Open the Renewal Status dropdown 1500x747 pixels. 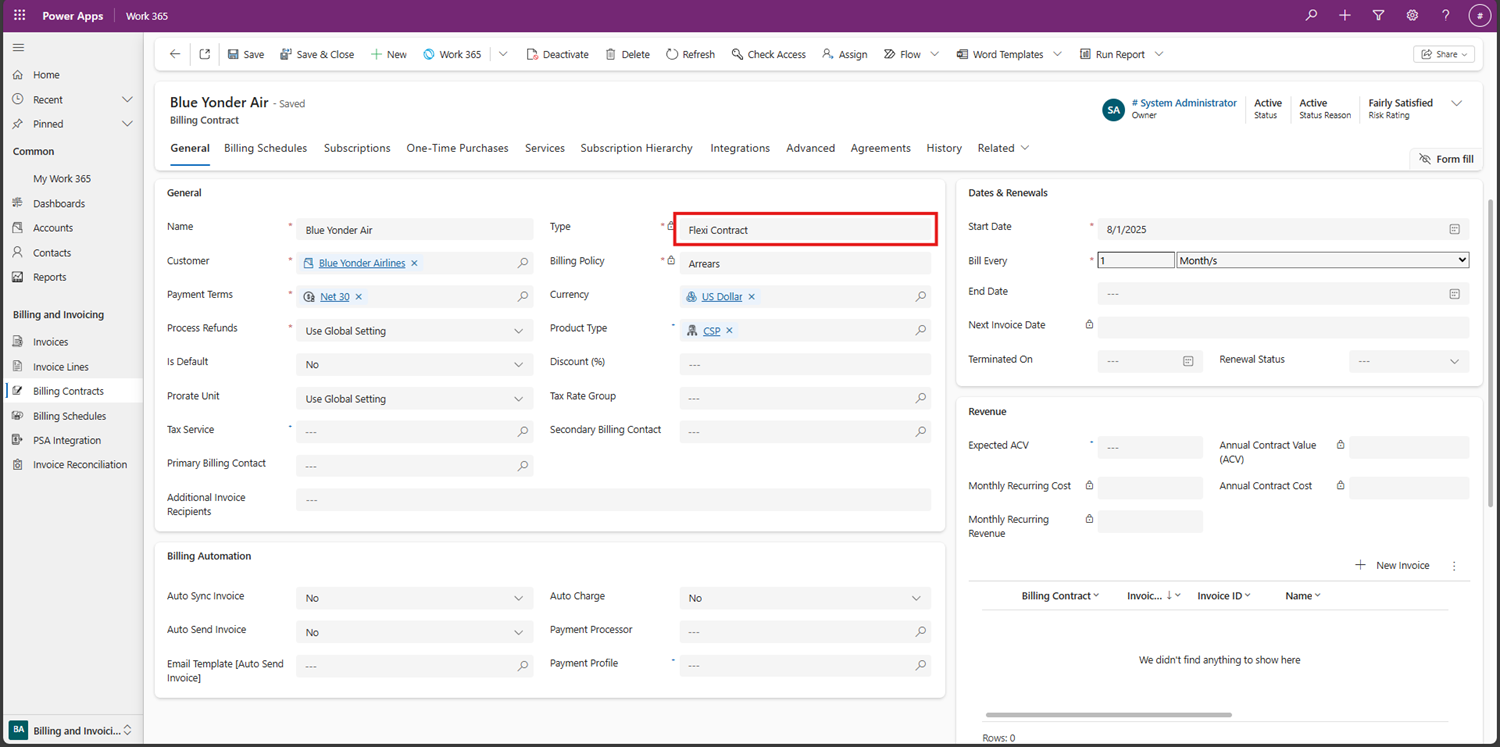[1409, 361]
